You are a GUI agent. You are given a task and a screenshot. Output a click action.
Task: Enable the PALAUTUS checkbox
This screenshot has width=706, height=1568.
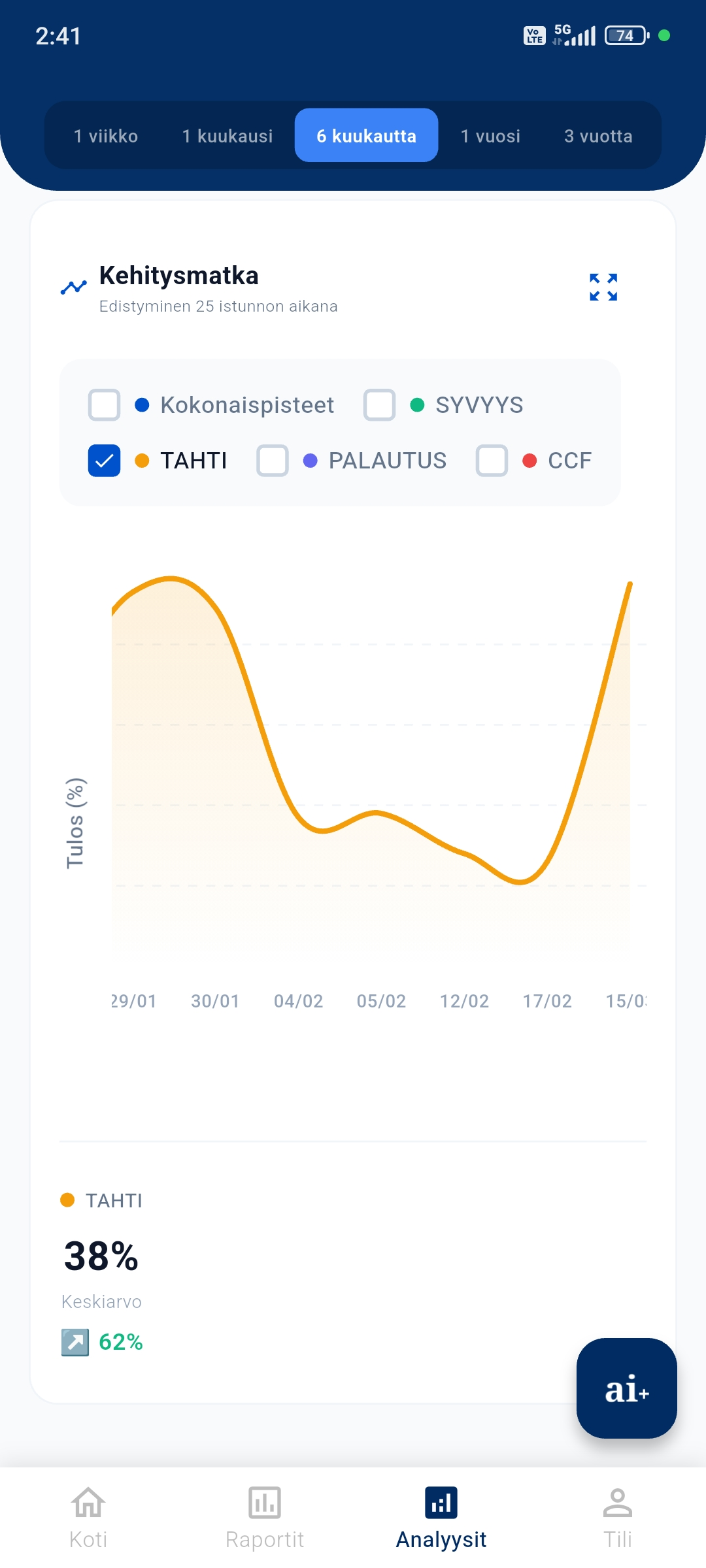(272, 460)
